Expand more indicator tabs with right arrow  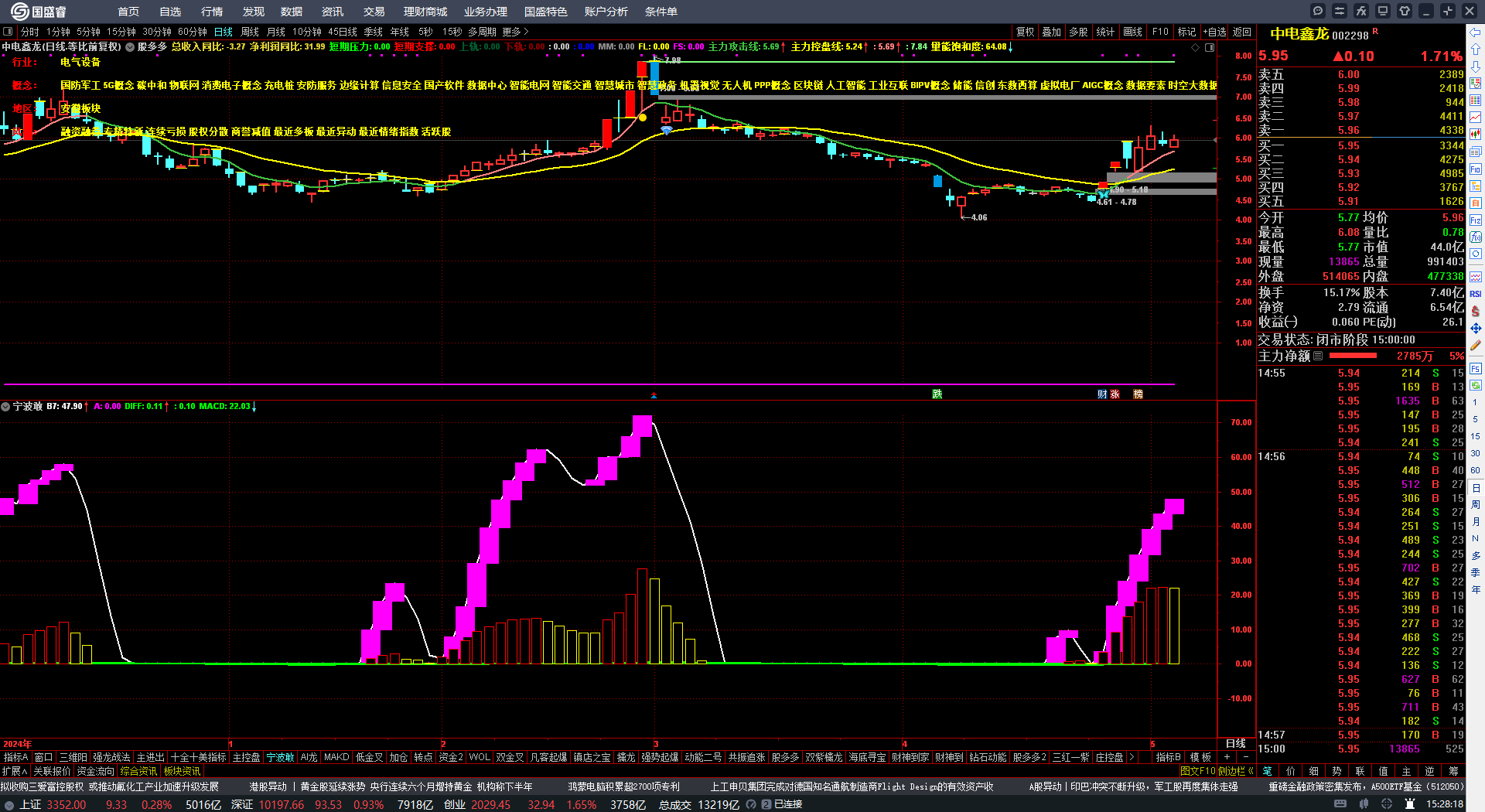tap(1132, 757)
